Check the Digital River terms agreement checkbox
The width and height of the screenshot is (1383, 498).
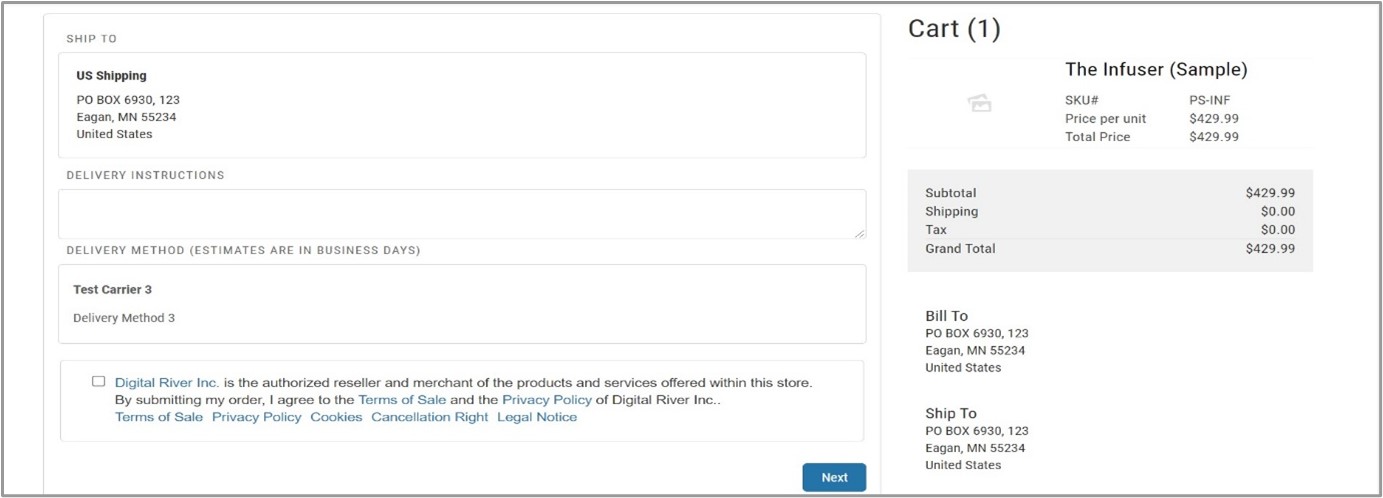point(98,381)
